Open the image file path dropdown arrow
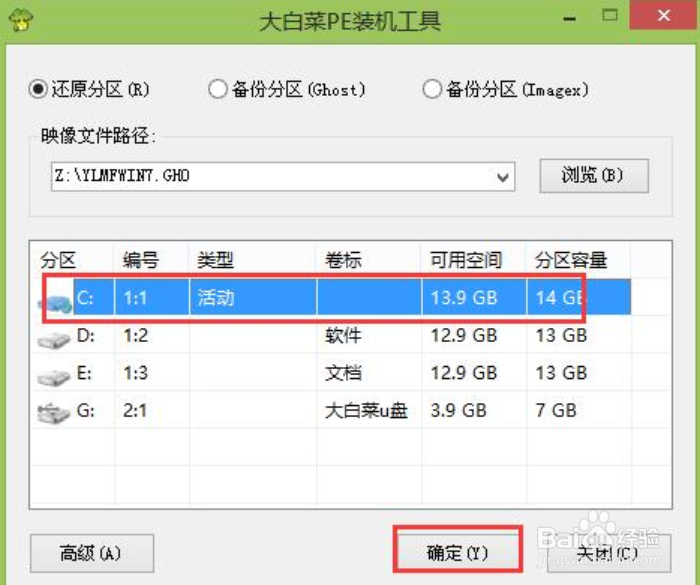 (x=503, y=177)
